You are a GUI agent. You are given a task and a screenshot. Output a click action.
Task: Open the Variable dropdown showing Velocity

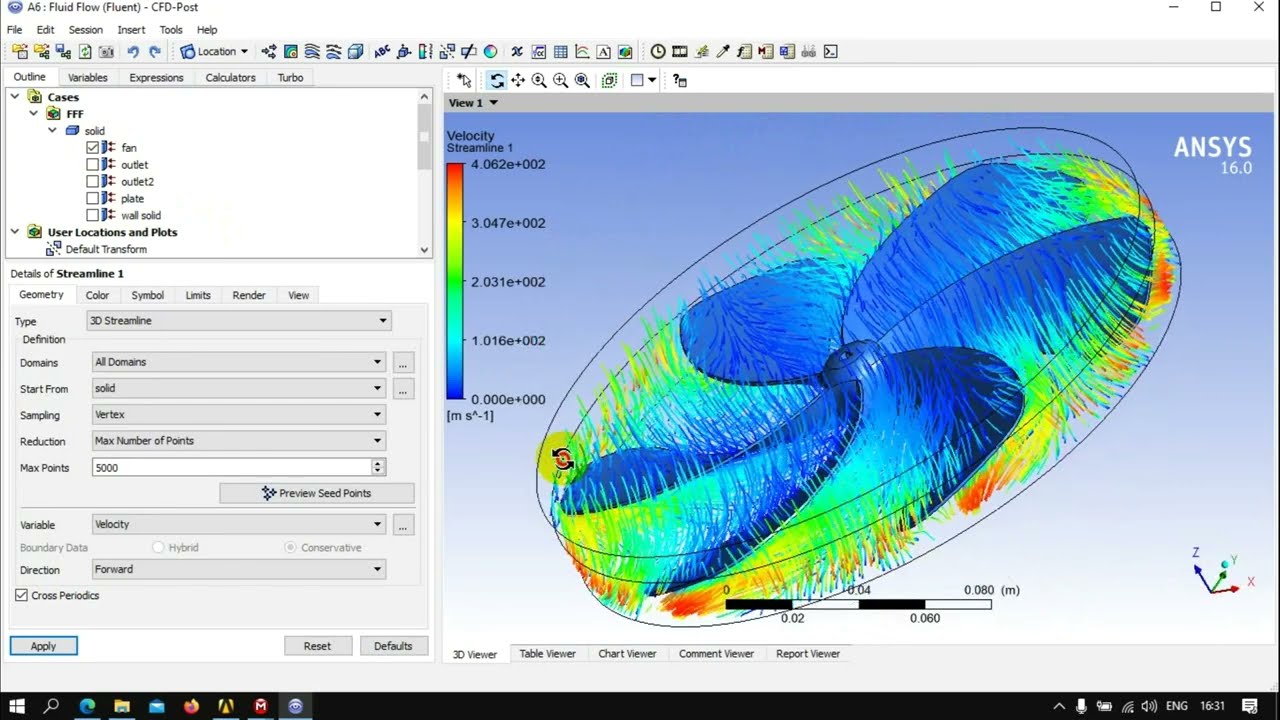(x=239, y=524)
